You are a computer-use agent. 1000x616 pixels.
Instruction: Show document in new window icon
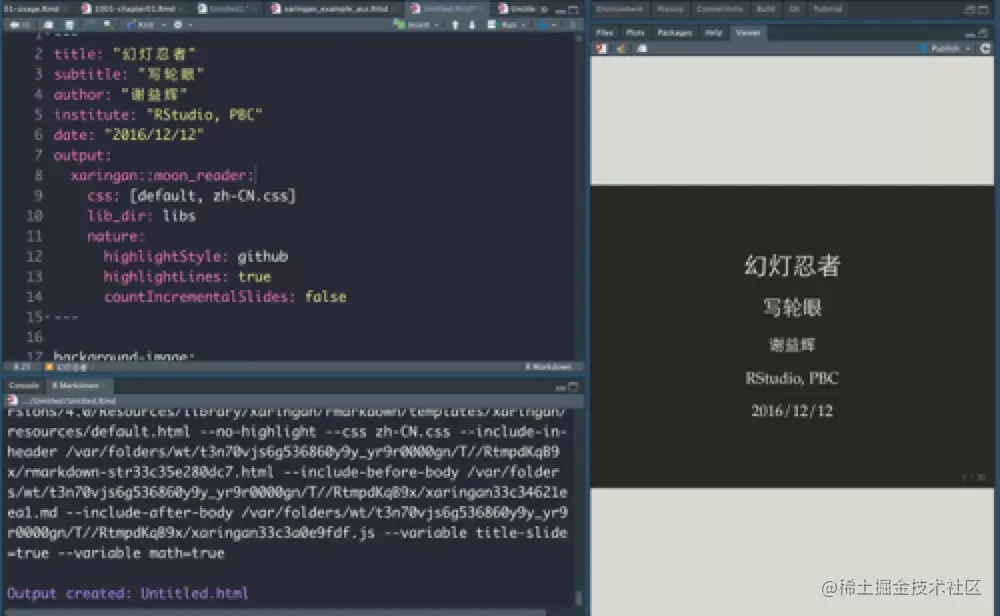tap(48, 25)
